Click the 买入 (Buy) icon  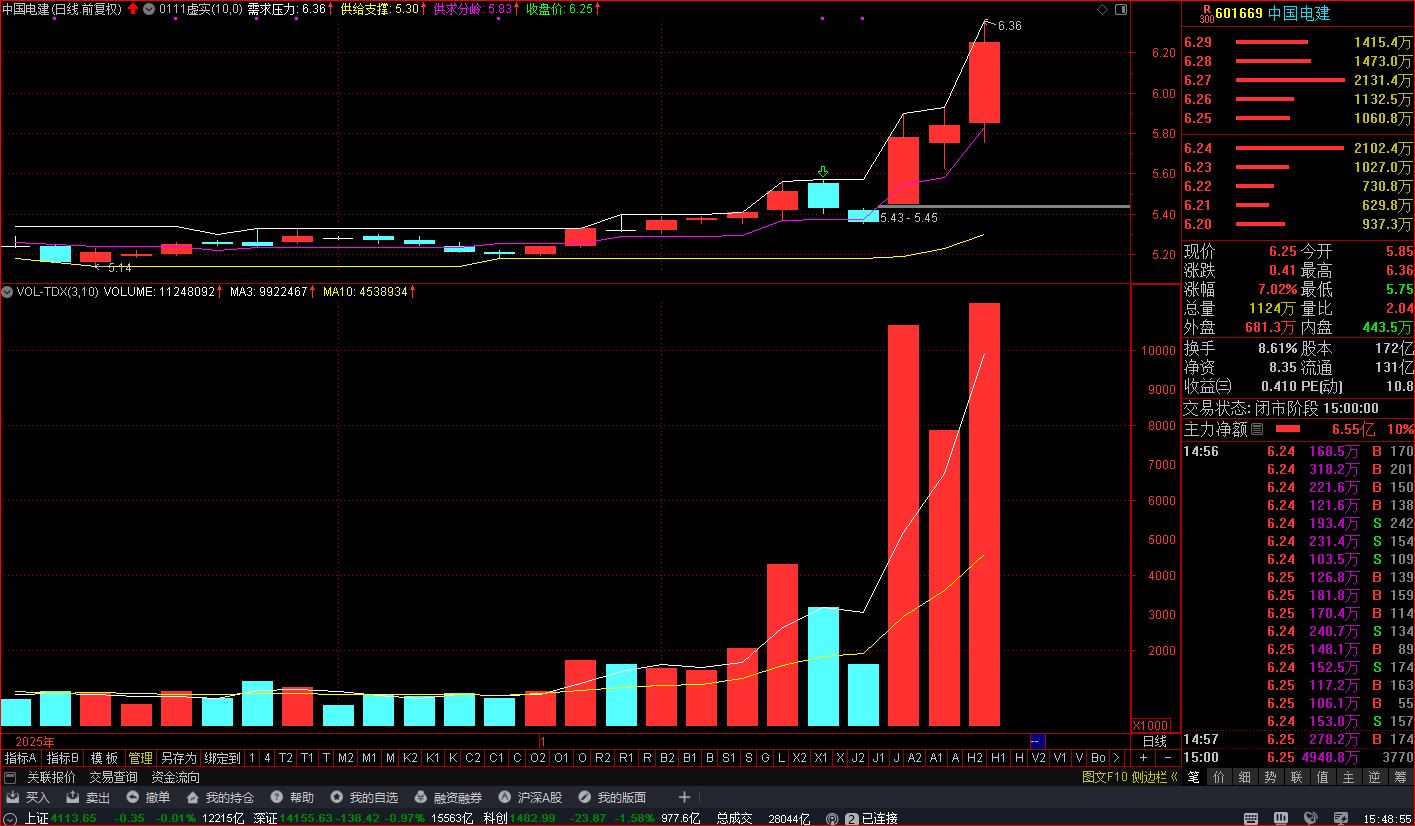coord(12,797)
